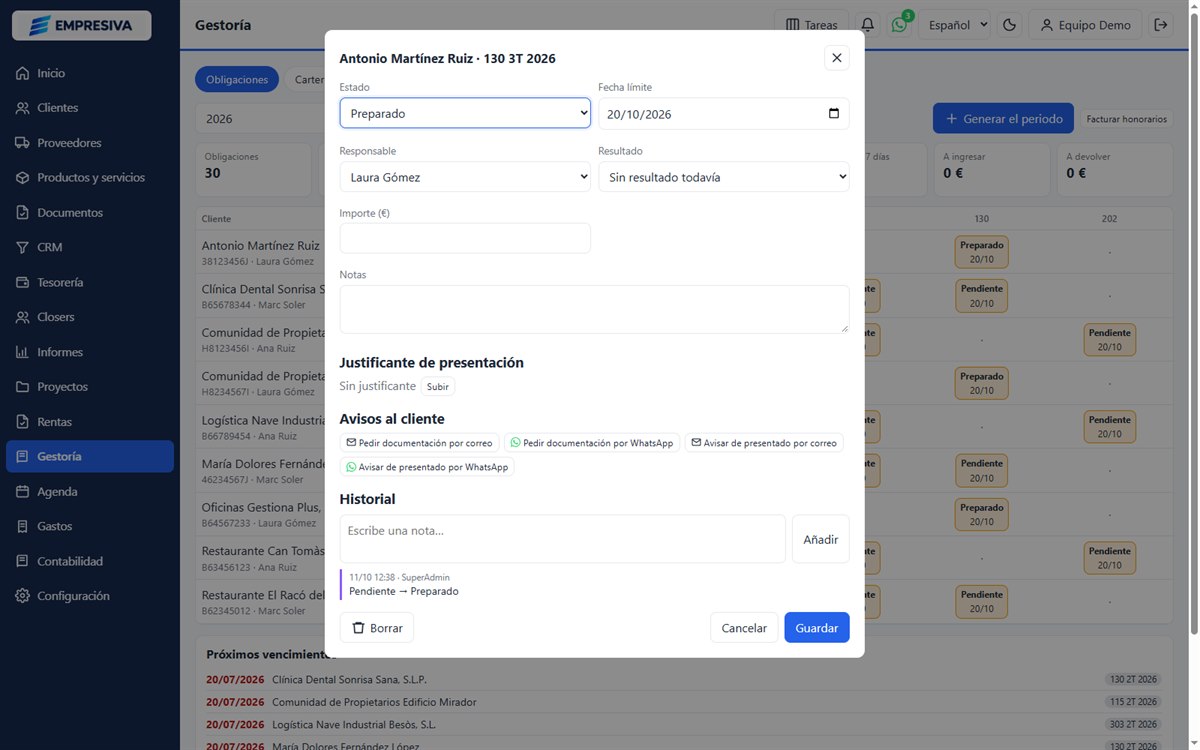The image size is (1200, 750).
Task: Click Añadir to add a note
Action: point(821,539)
